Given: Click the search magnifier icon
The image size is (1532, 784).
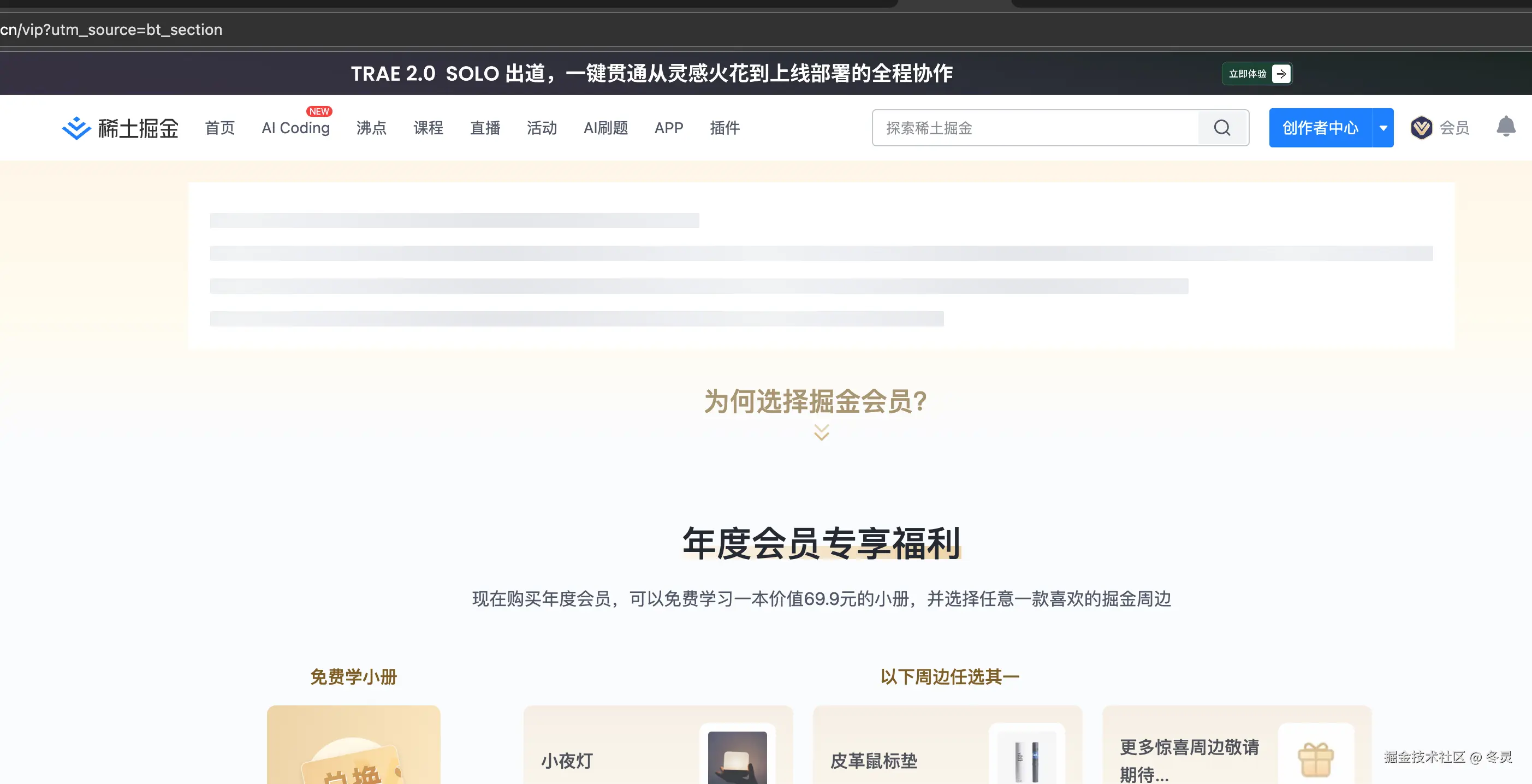Looking at the screenshot, I should coord(1222,127).
